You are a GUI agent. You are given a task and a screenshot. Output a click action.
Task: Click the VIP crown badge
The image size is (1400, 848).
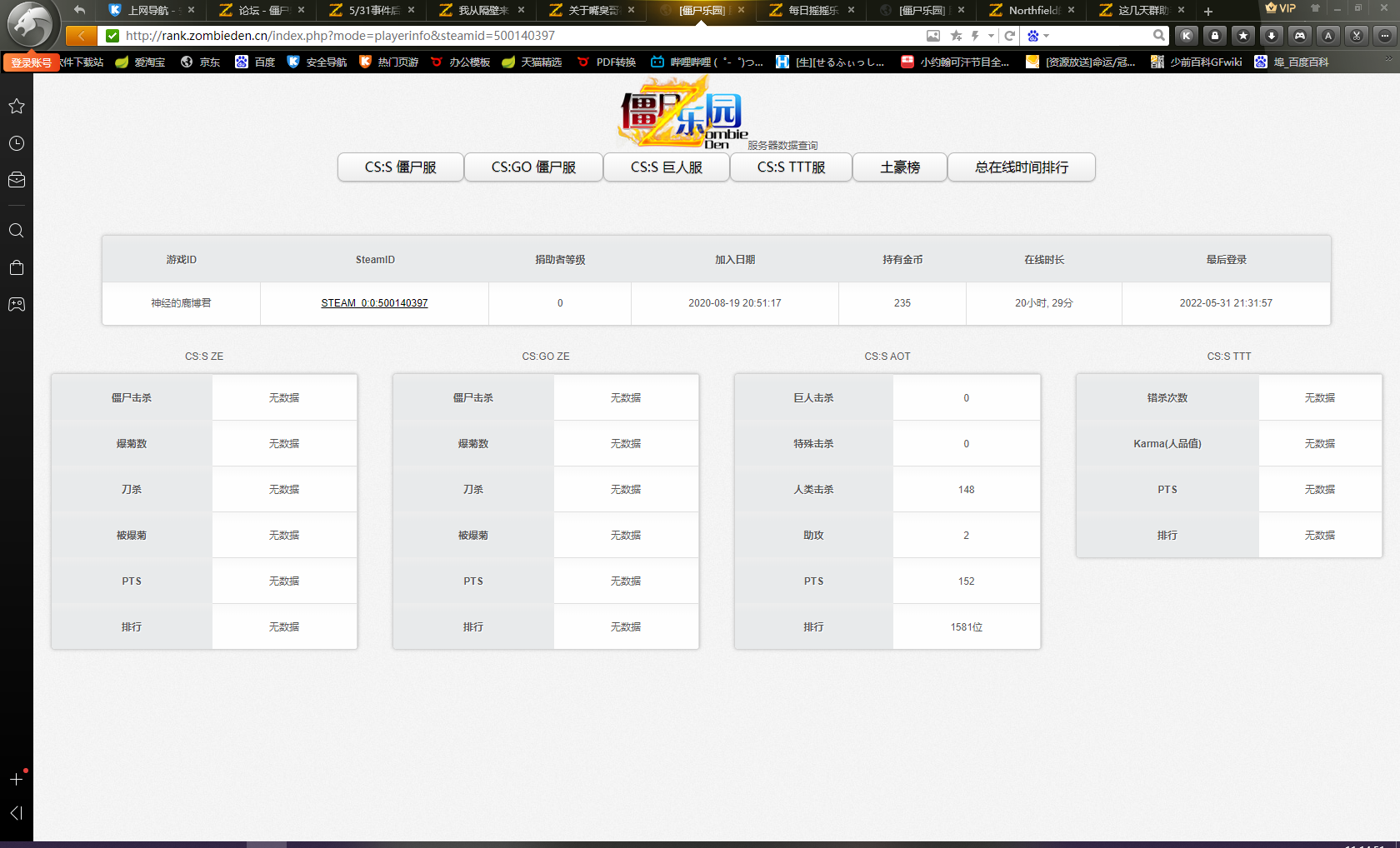coord(1281,8)
